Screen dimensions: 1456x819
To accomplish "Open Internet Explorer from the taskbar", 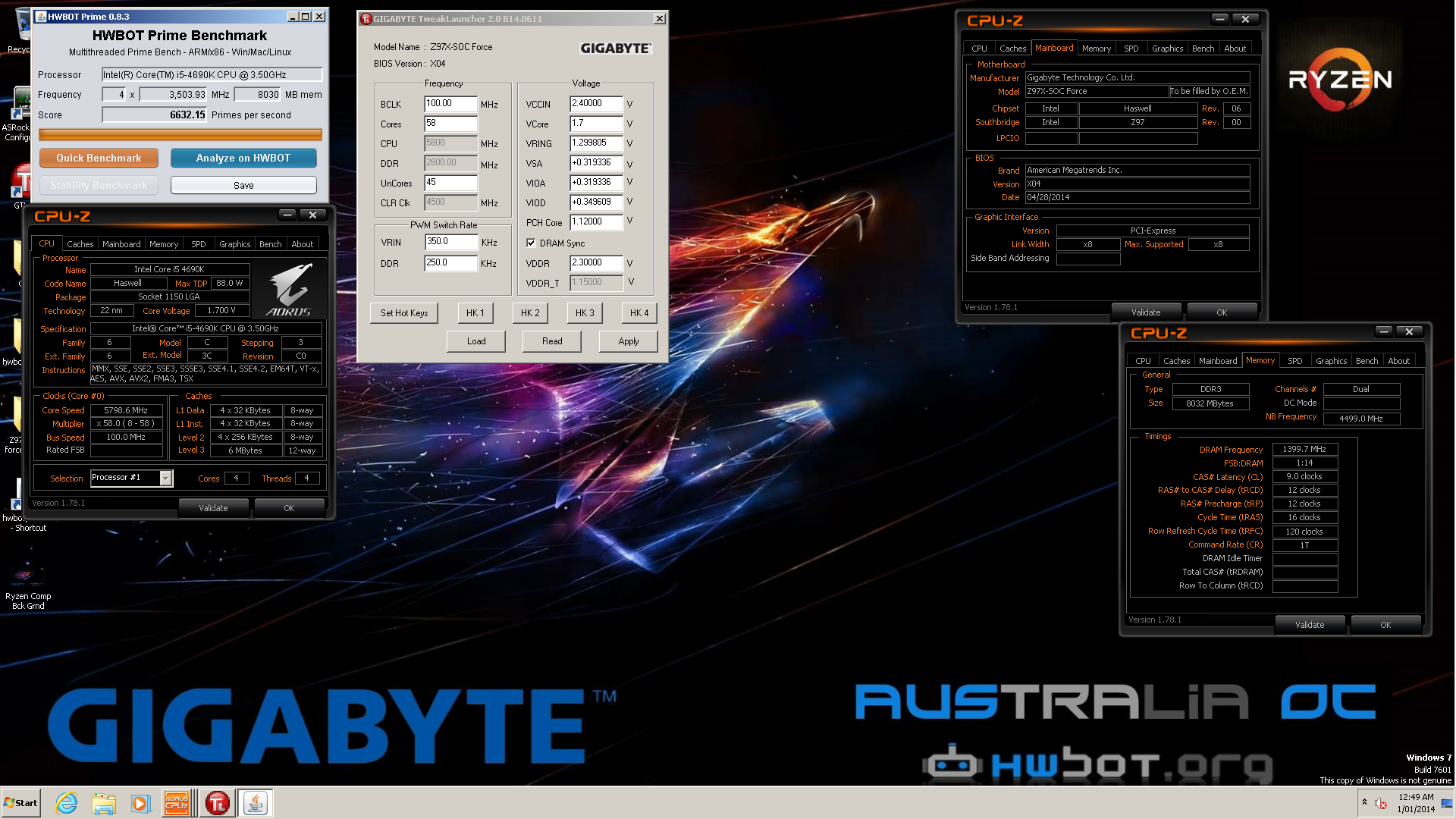I will 67,803.
